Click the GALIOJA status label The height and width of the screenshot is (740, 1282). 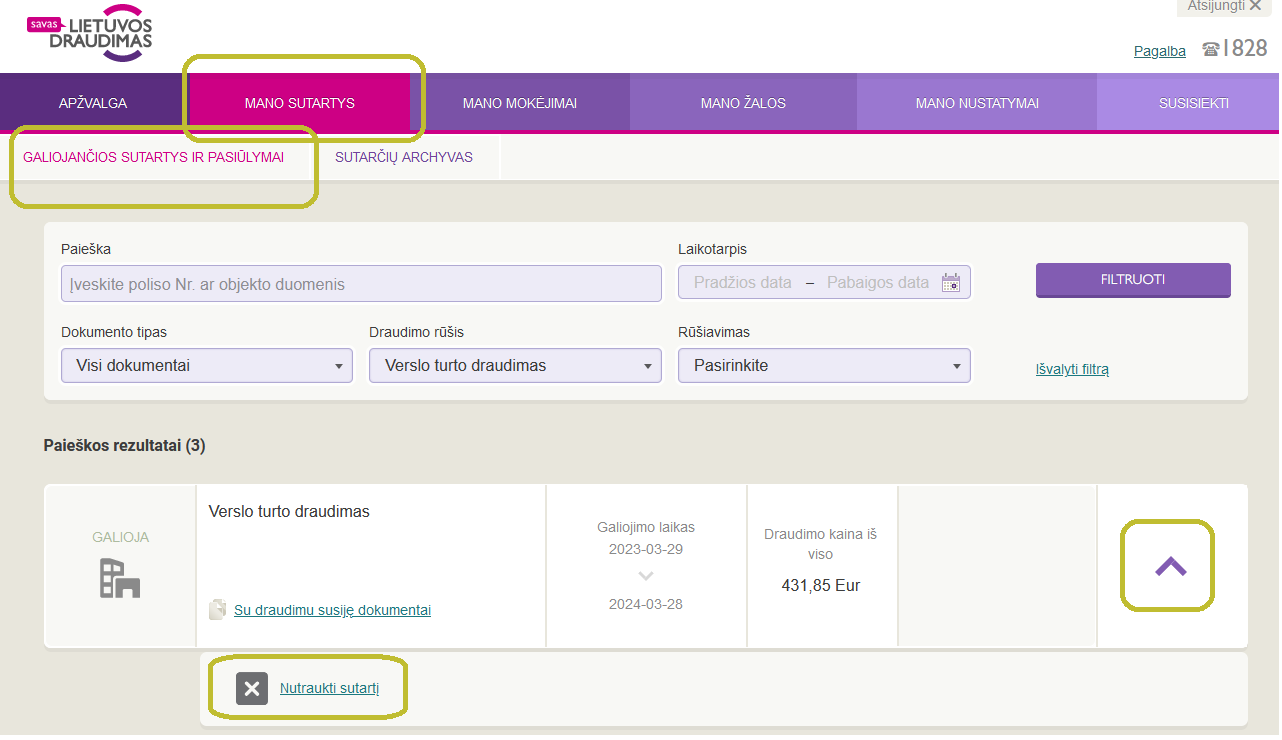(120, 537)
